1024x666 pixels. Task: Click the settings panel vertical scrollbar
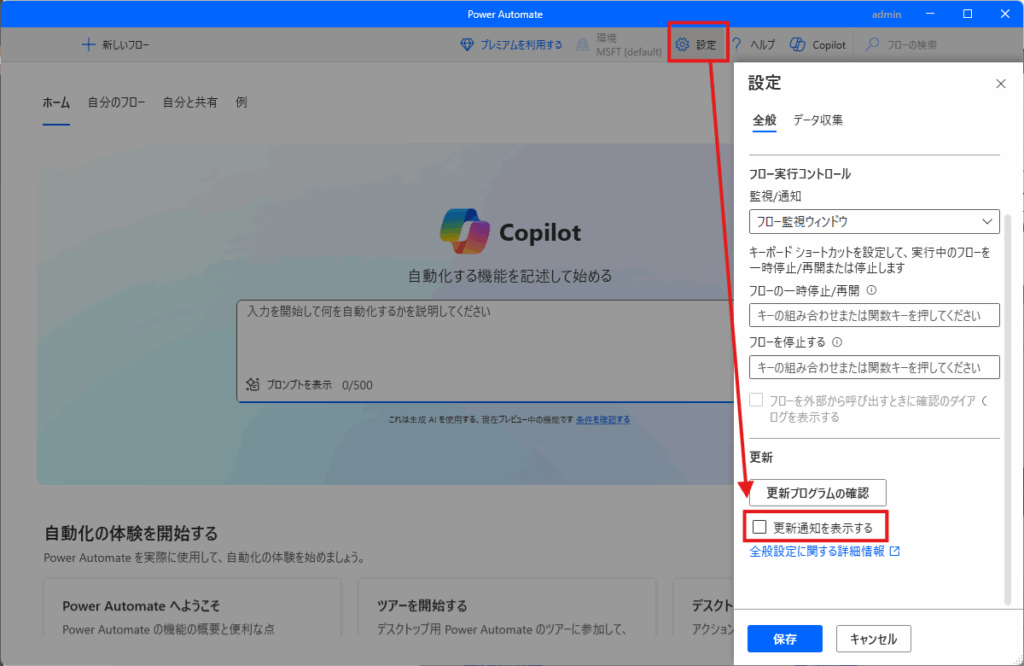coord(1007,409)
